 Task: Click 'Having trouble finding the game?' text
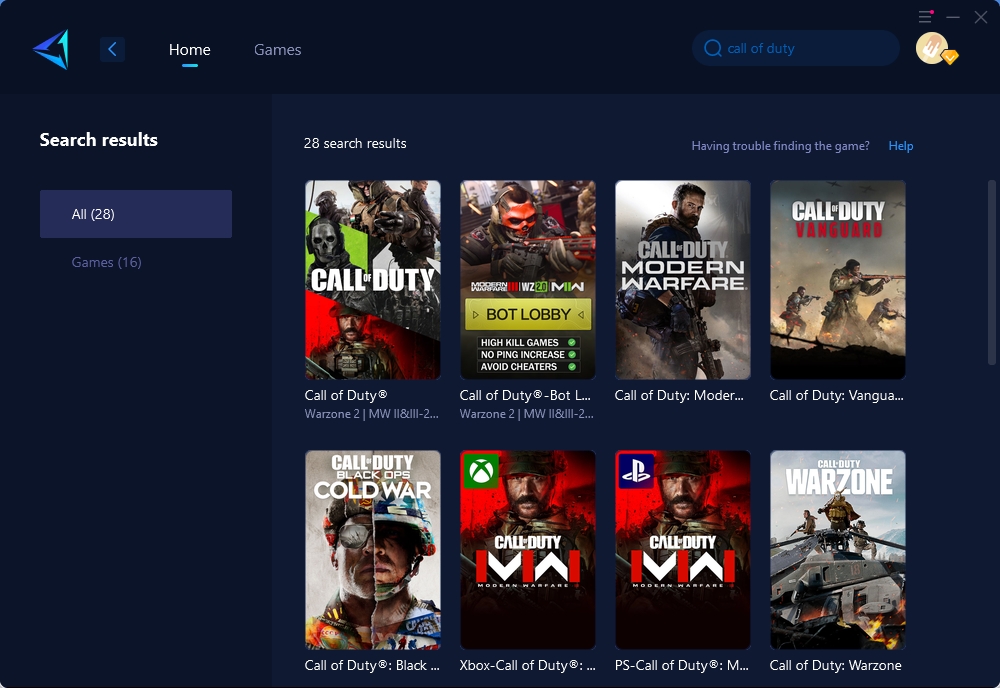tap(780, 146)
